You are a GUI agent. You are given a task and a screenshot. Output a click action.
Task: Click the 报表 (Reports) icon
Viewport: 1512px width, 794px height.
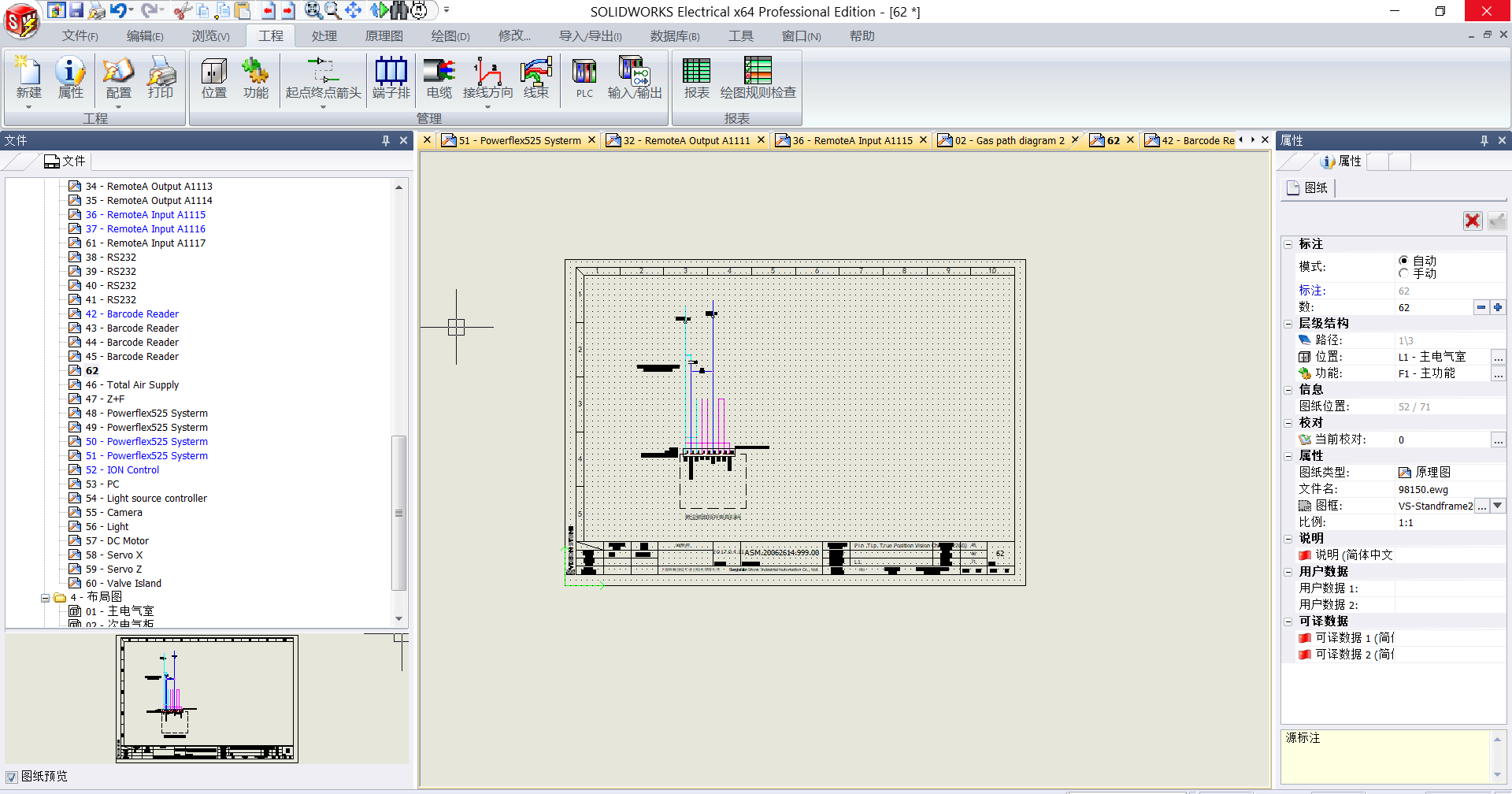(x=696, y=77)
